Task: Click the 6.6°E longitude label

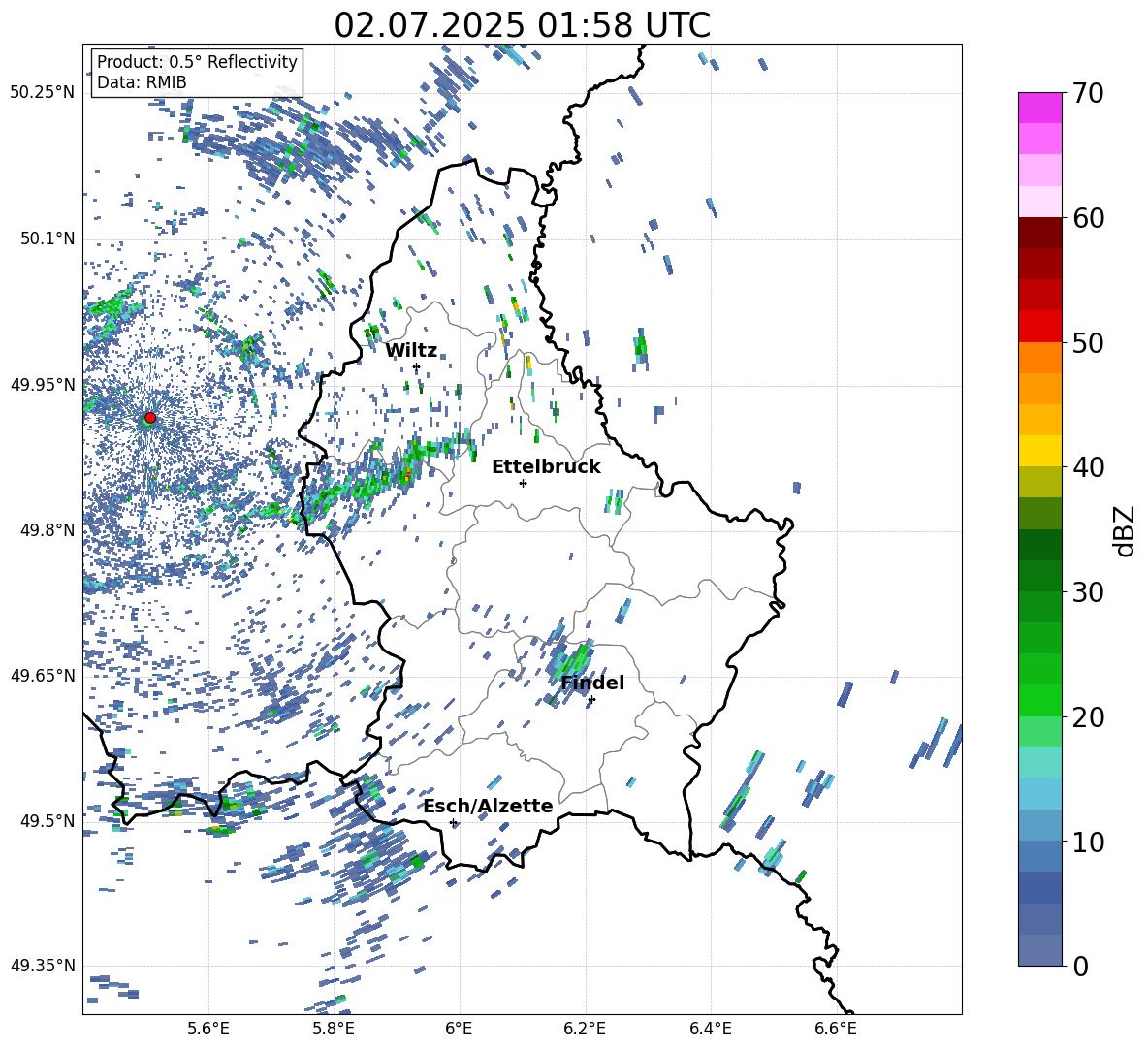Action: coord(836,1029)
